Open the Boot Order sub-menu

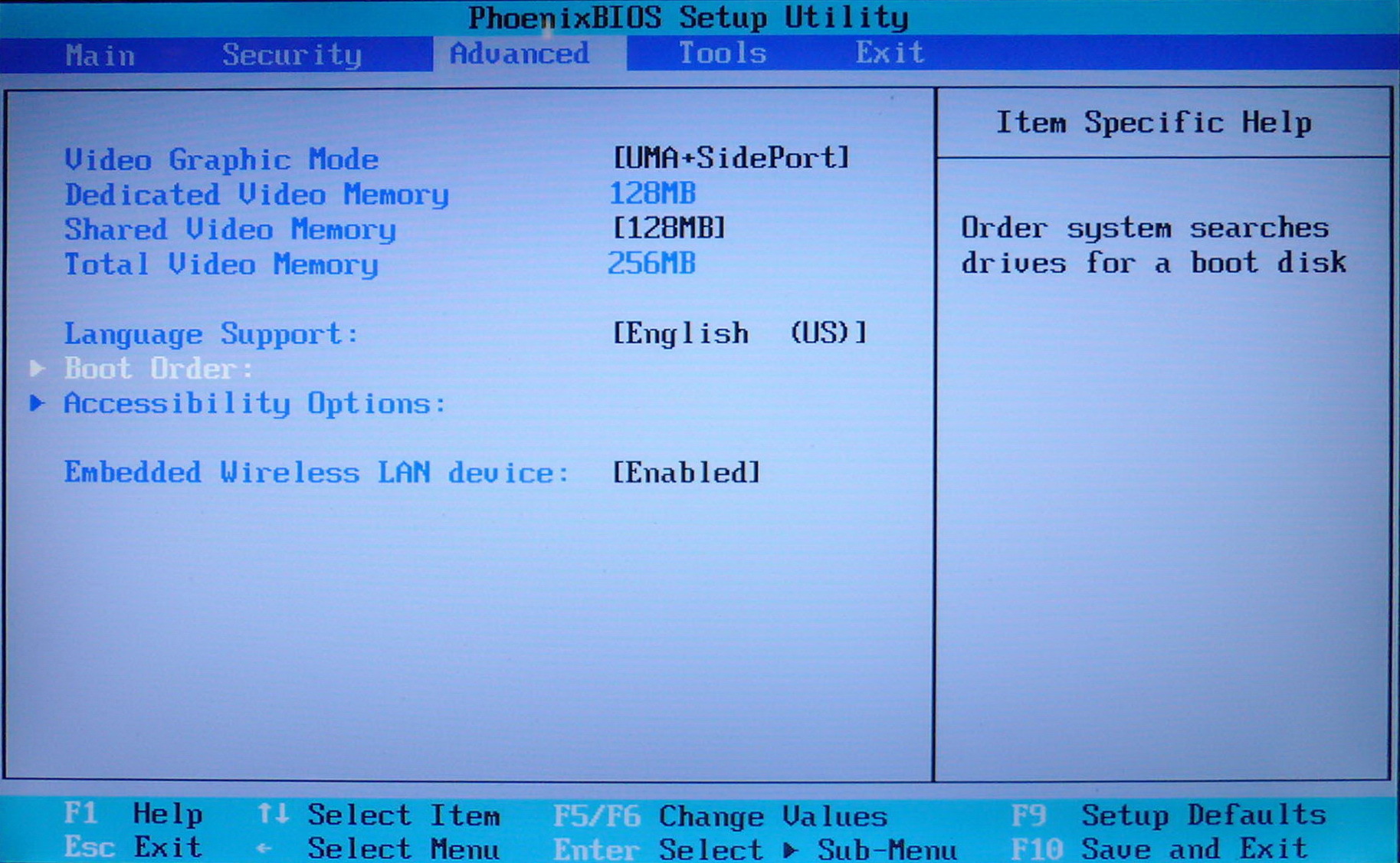point(159,369)
